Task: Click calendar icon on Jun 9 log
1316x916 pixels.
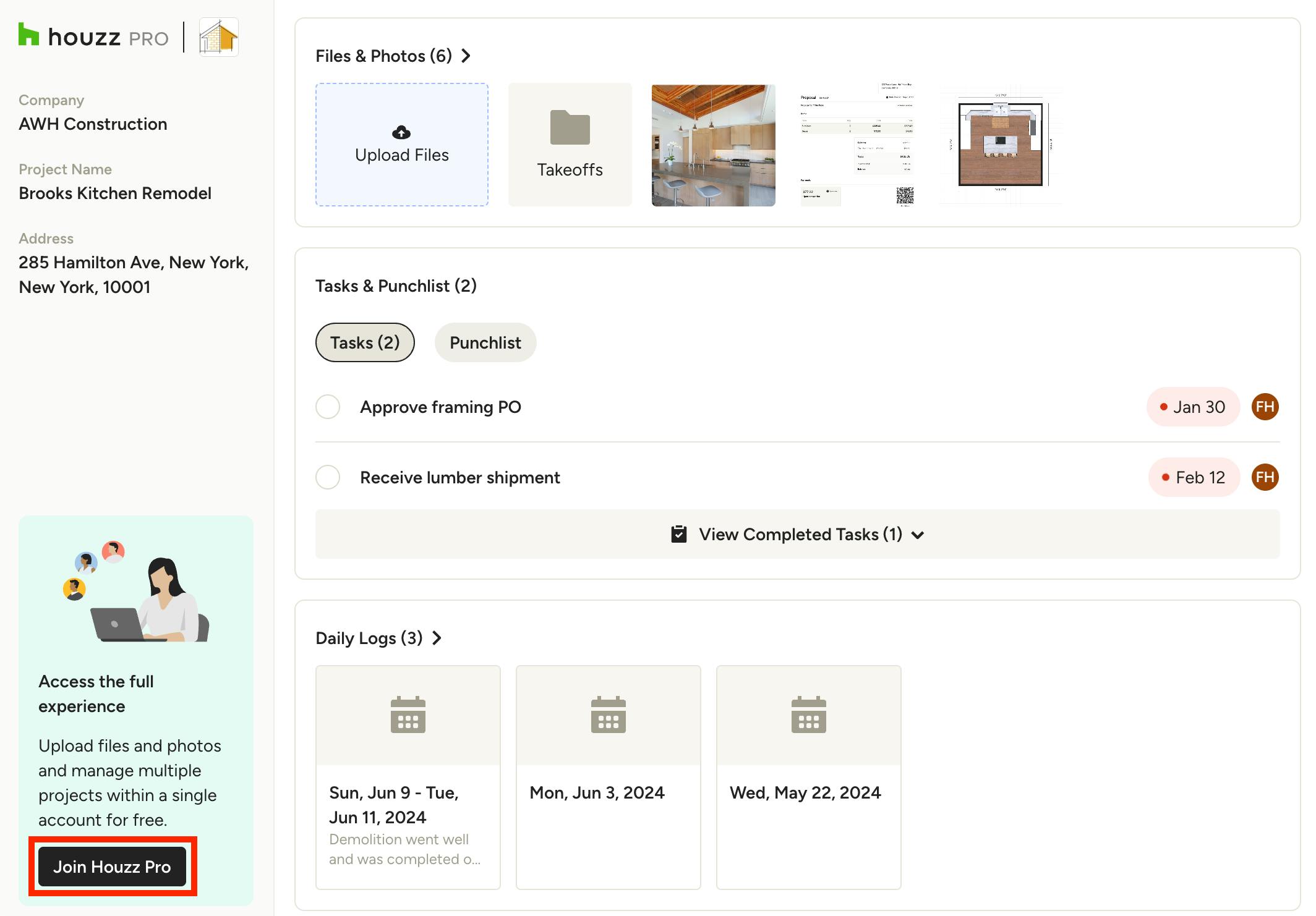Action: point(408,715)
